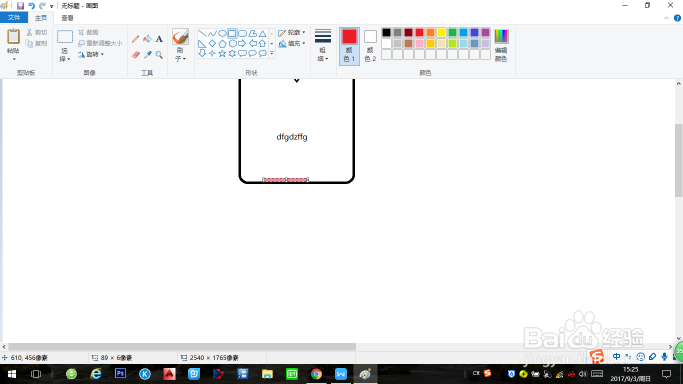Click the horizontal scrollbar thumb
Viewport: 683px width, 384px height.
[182, 347]
